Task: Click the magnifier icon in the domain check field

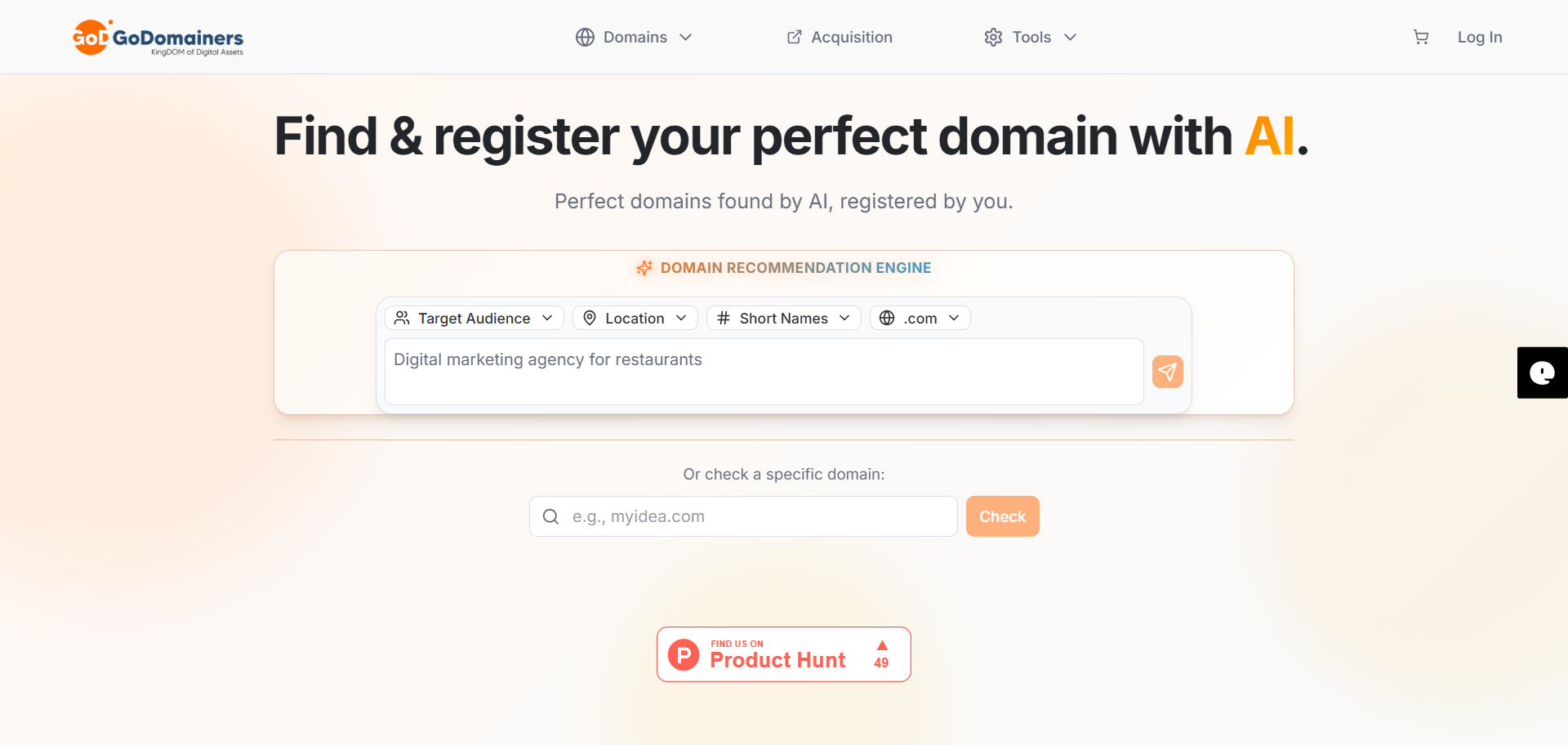Action: pos(550,516)
